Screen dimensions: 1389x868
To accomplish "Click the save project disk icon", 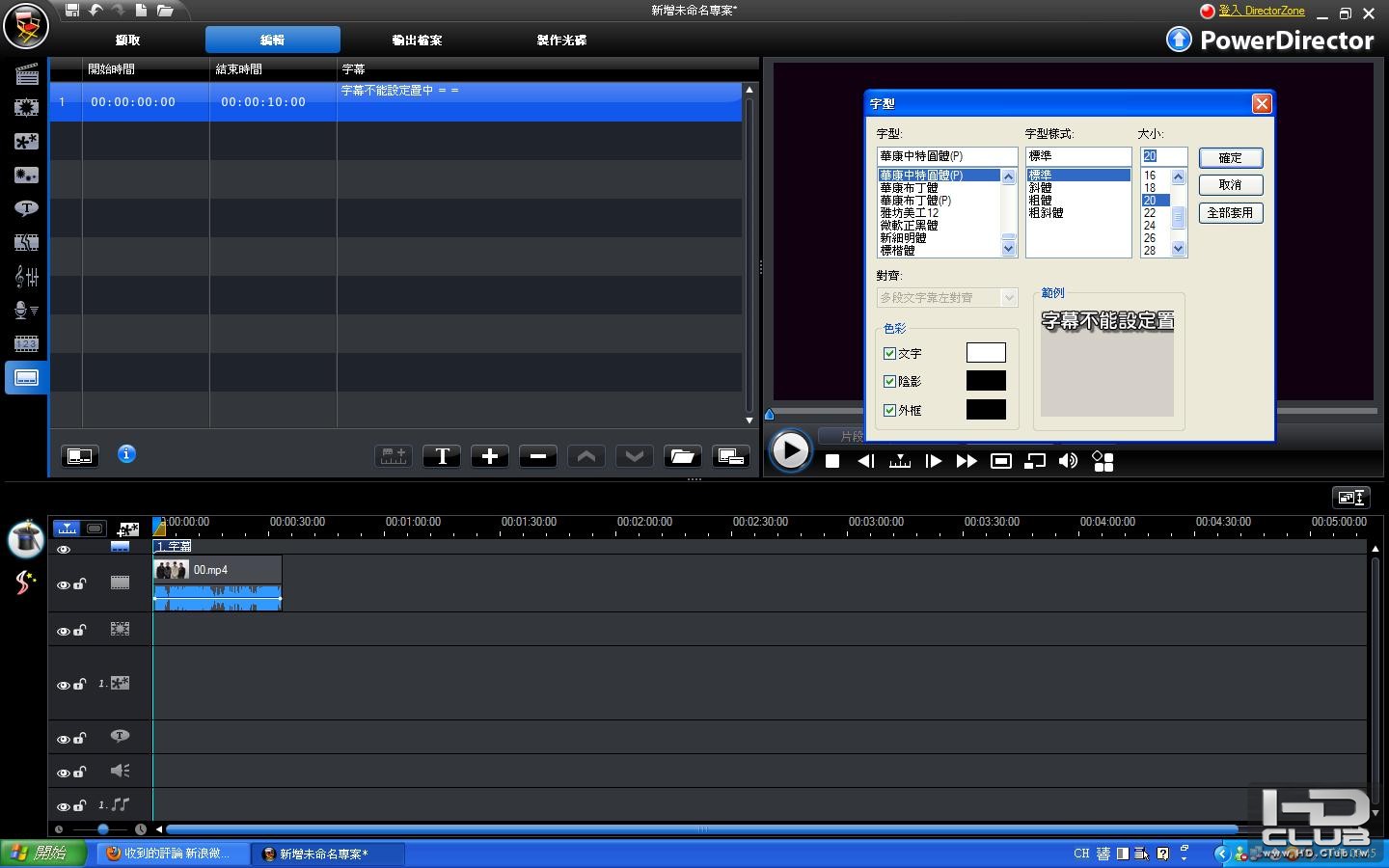I will tap(72, 11).
